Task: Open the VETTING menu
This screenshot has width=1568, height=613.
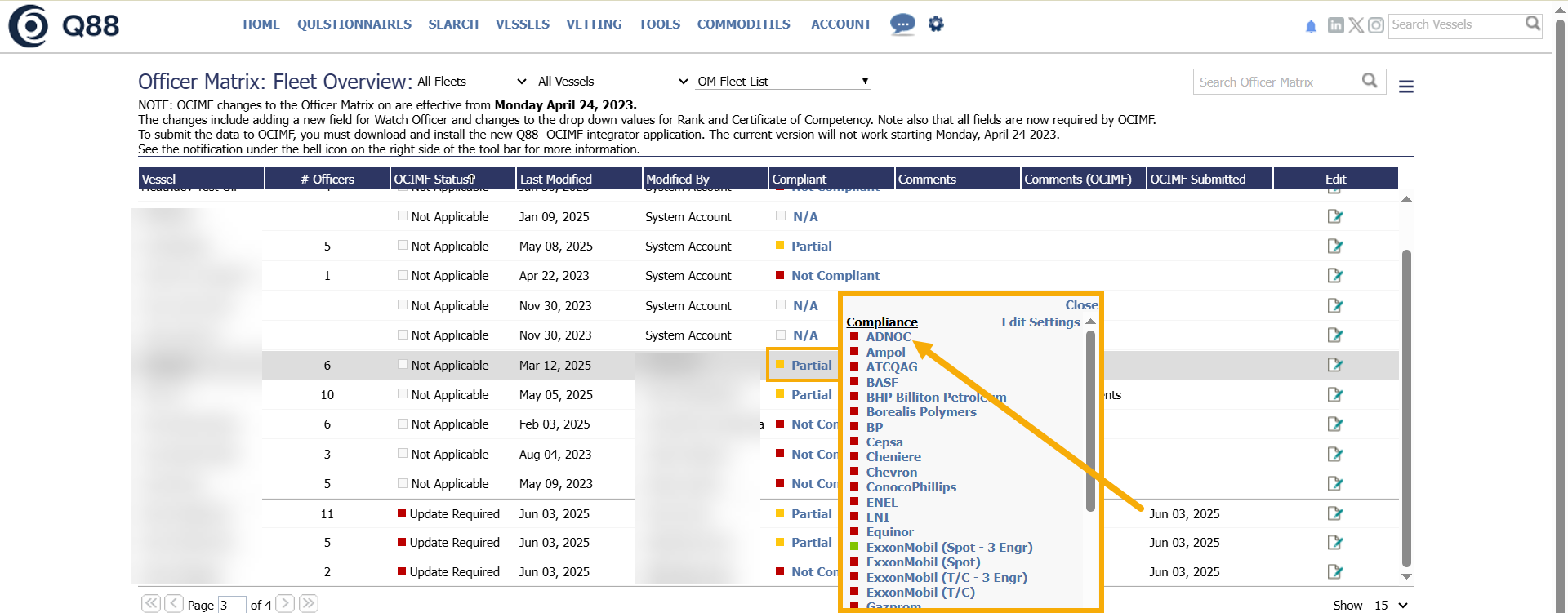Action: [594, 24]
